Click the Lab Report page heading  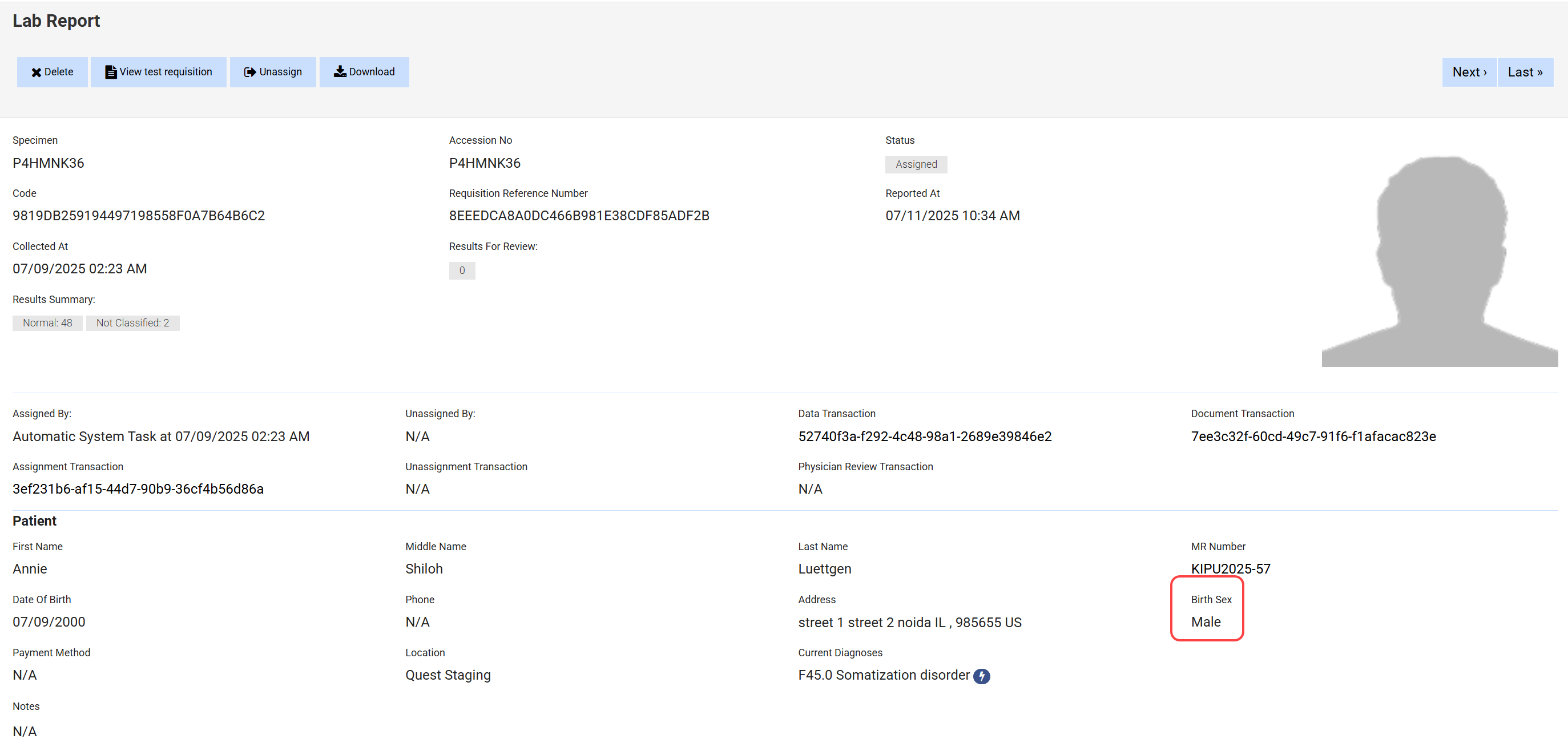[x=56, y=21]
